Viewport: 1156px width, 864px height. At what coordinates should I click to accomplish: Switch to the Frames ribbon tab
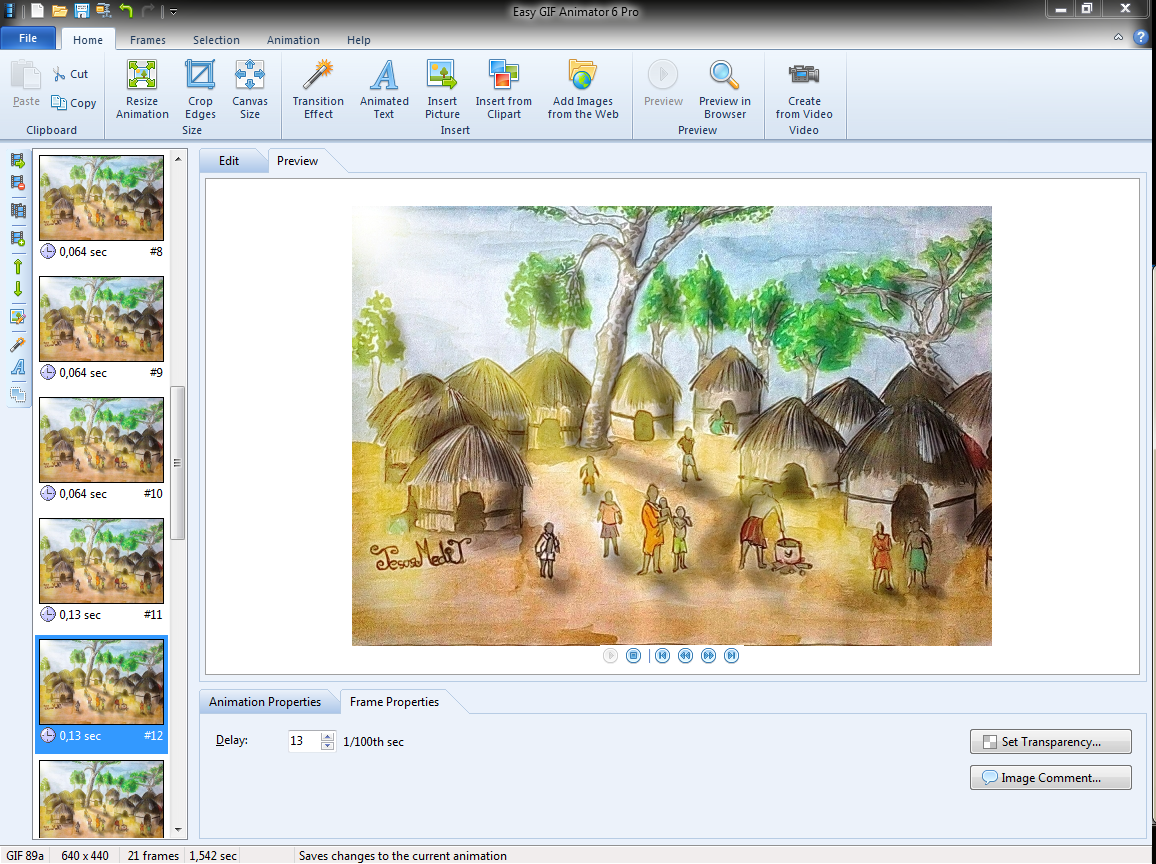tap(147, 40)
